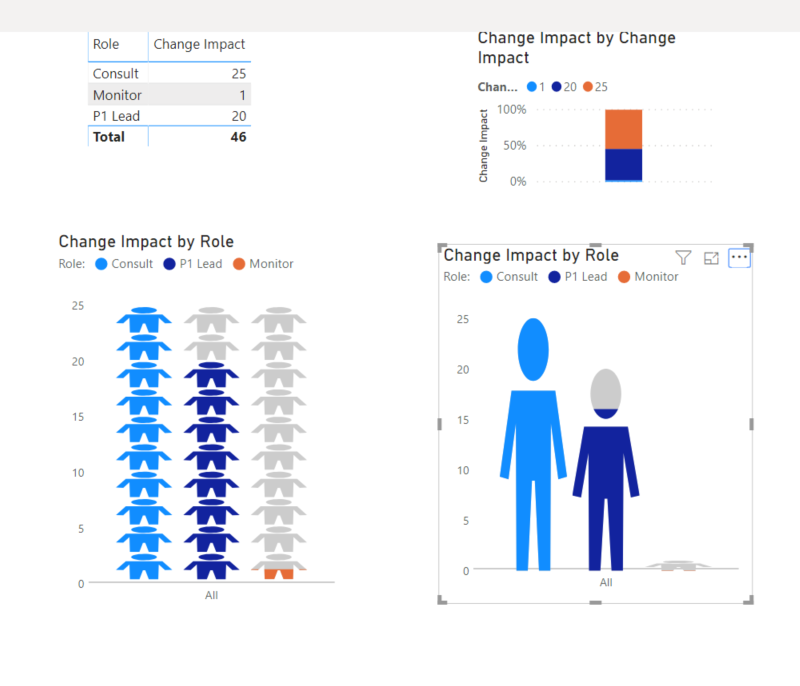Select the P1 Lead row in table
800x686 pixels.
169,116
